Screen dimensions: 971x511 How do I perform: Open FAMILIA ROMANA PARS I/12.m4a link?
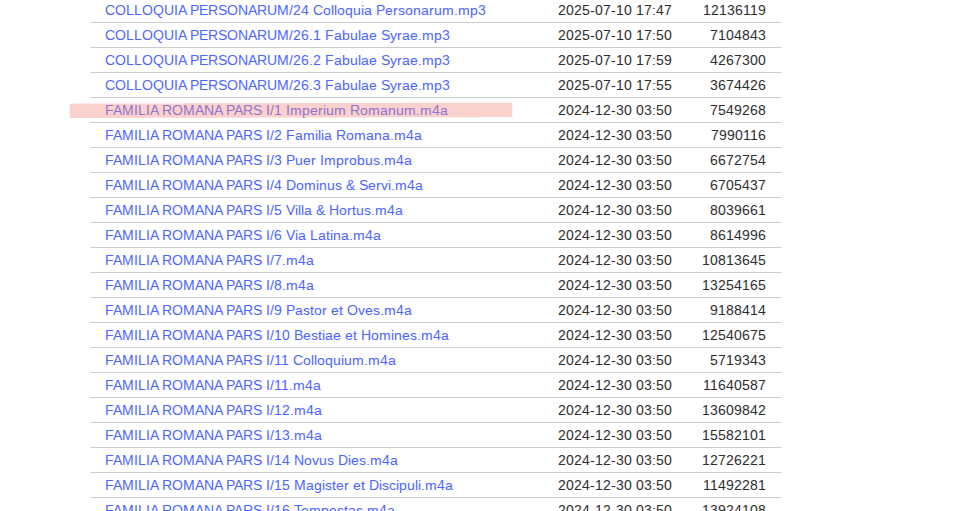214,410
